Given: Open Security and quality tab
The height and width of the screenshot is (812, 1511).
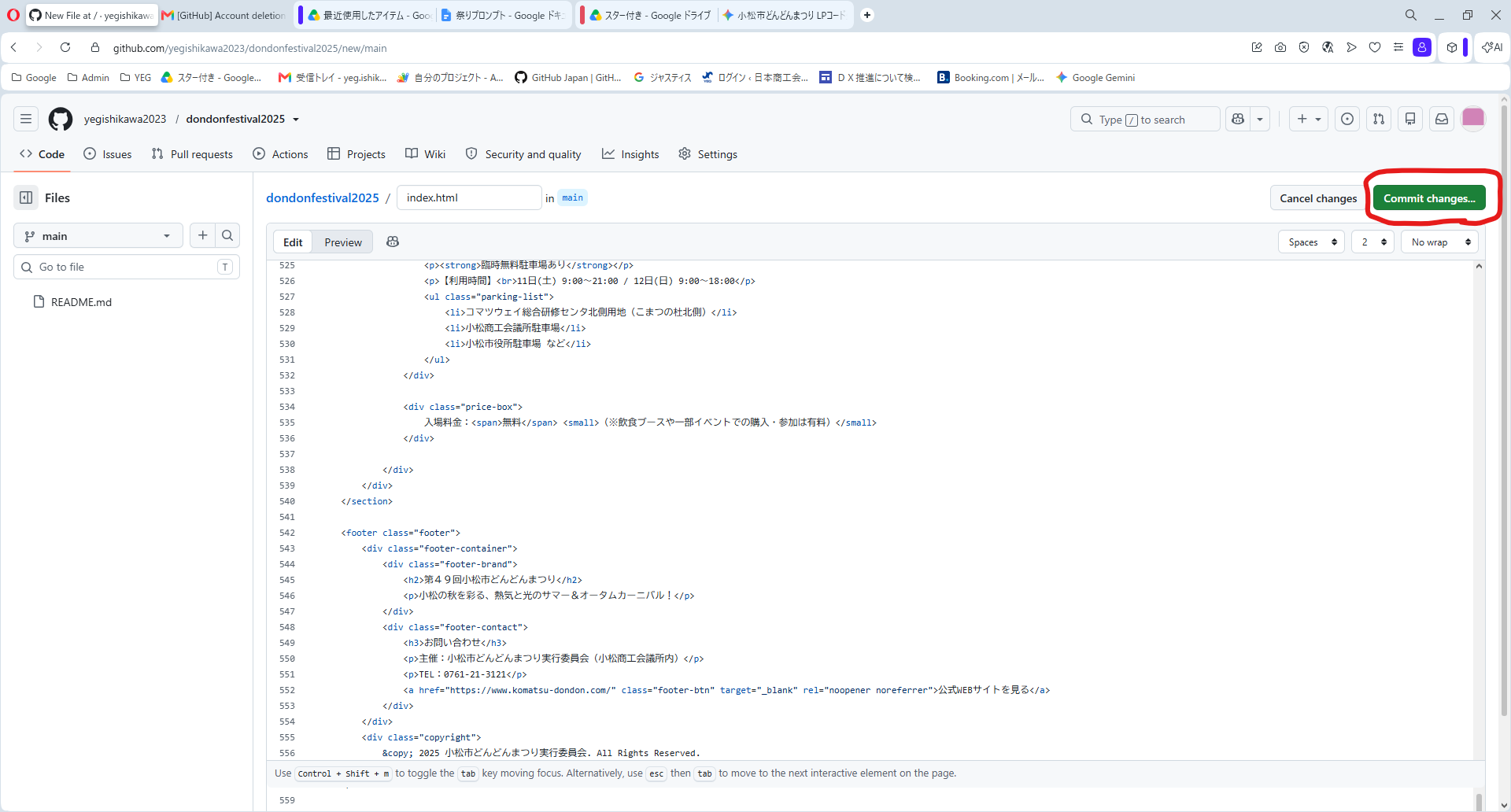Looking at the screenshot, I should click(523, 154).
